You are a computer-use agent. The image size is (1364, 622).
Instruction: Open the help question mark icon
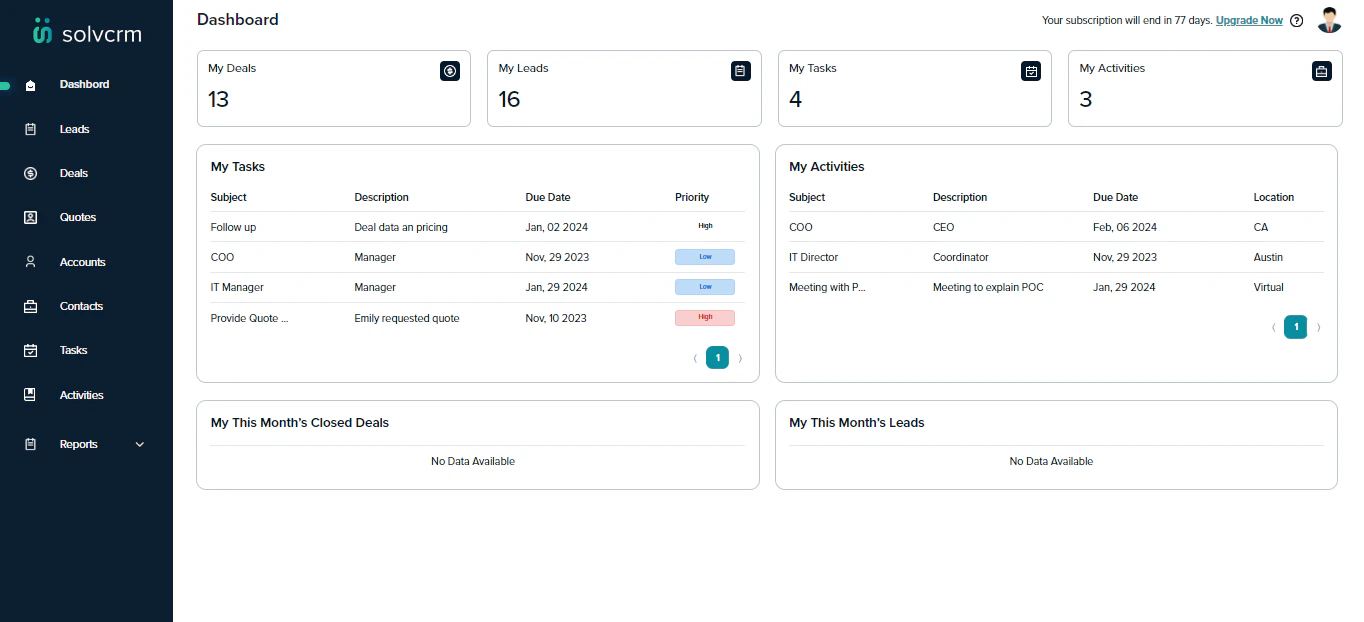1297,20
